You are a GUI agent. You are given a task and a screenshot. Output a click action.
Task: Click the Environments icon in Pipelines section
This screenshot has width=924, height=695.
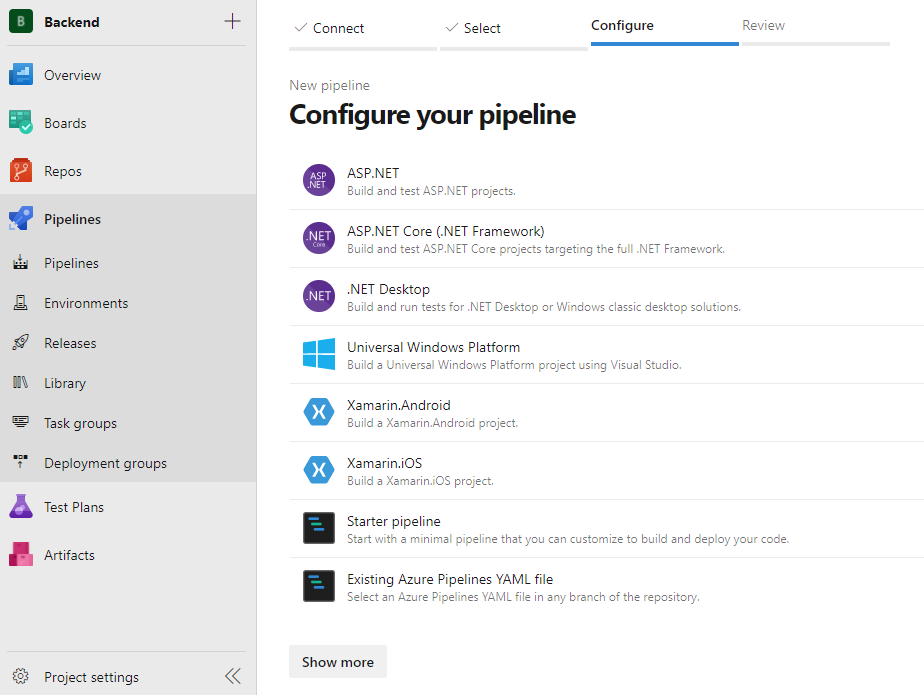(x=21, y=303)
